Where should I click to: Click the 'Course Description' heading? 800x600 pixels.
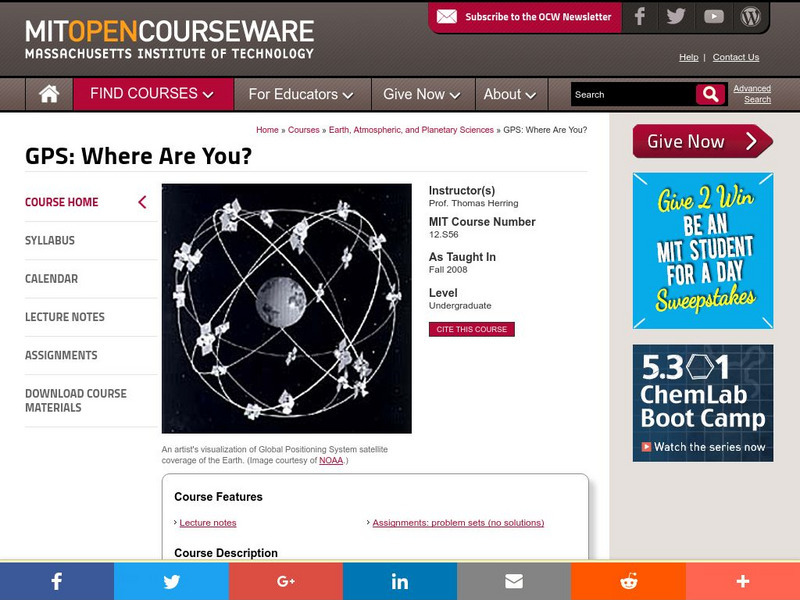[226, 553]
